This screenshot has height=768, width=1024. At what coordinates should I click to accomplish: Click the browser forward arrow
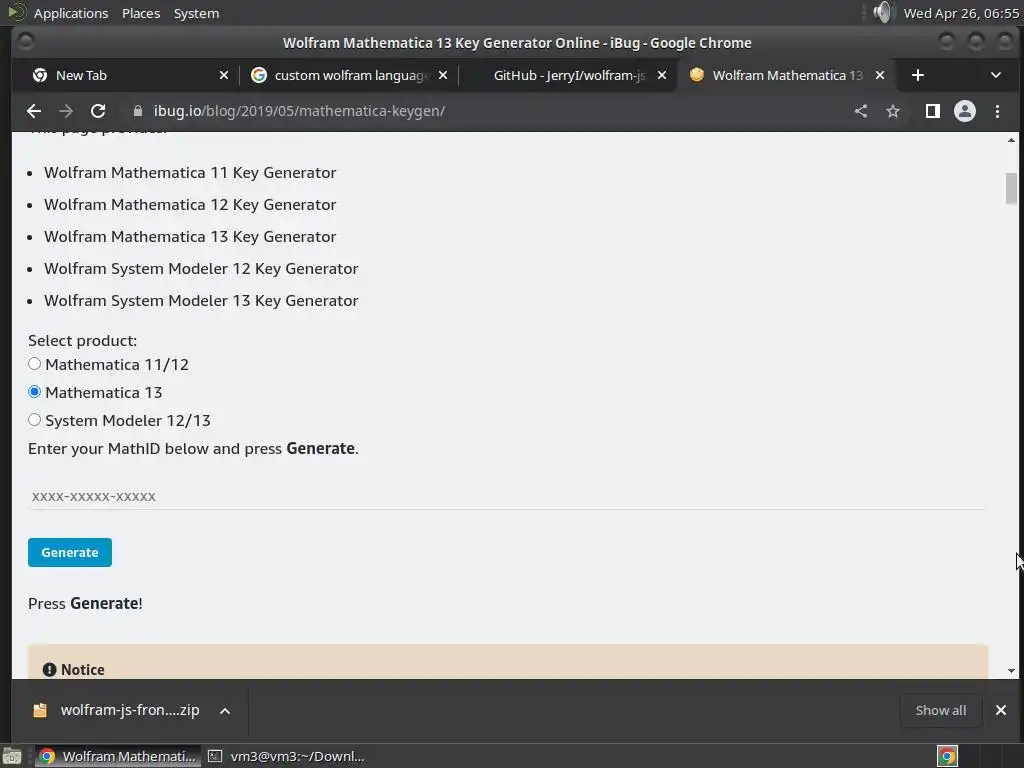[66, 111]
